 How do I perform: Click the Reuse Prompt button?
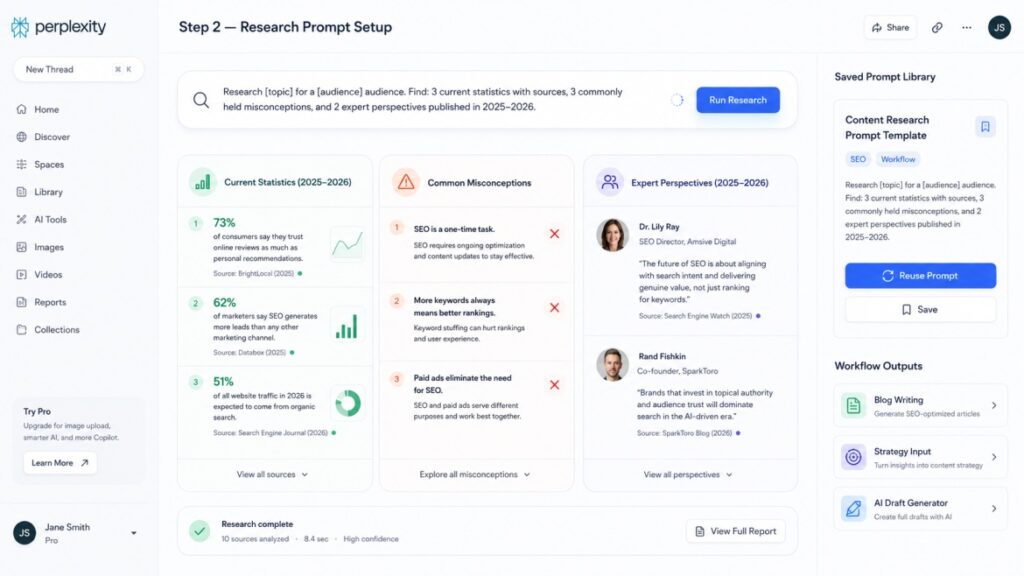pos(921,276)
